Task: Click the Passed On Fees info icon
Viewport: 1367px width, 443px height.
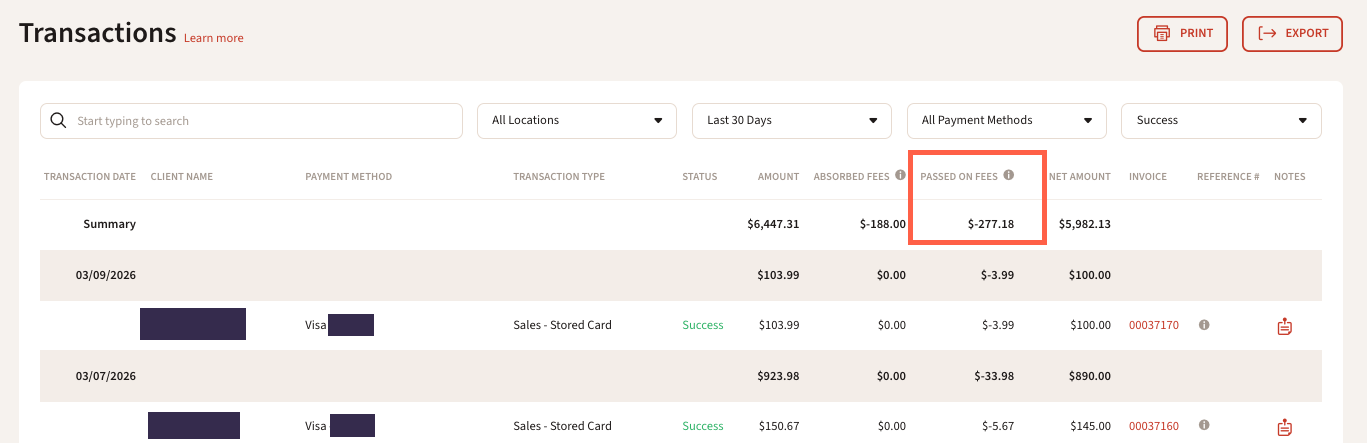Action: point(1009,176)
